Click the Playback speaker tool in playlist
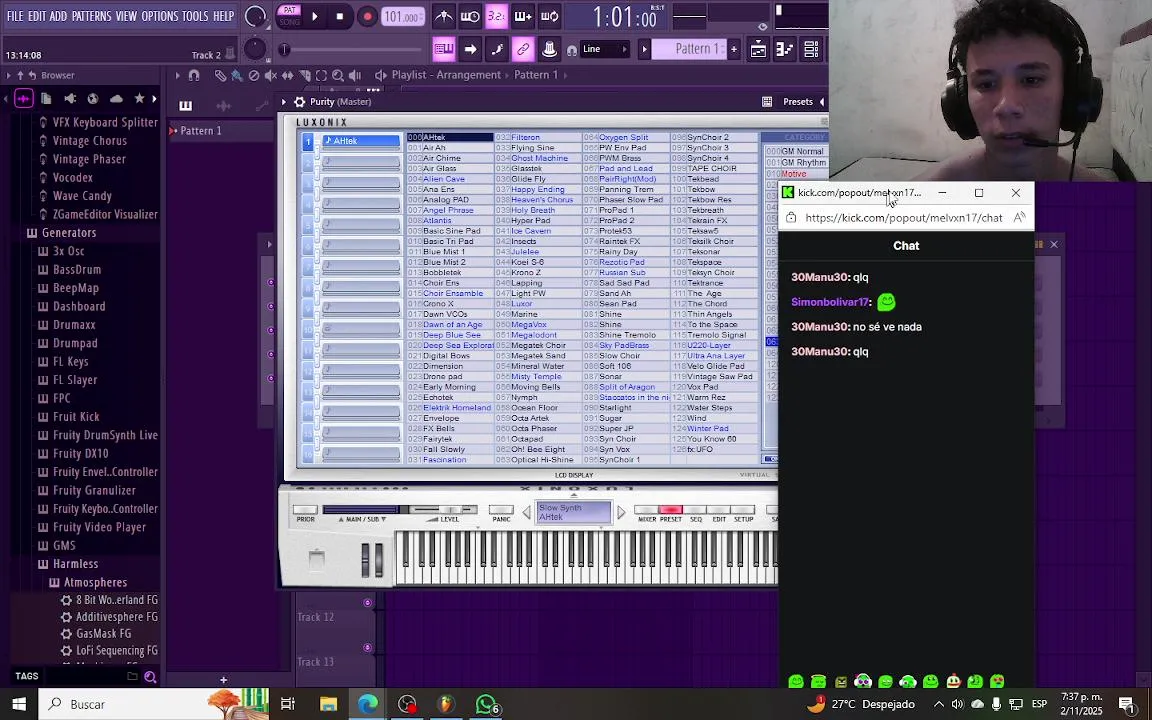 [355, 75]
